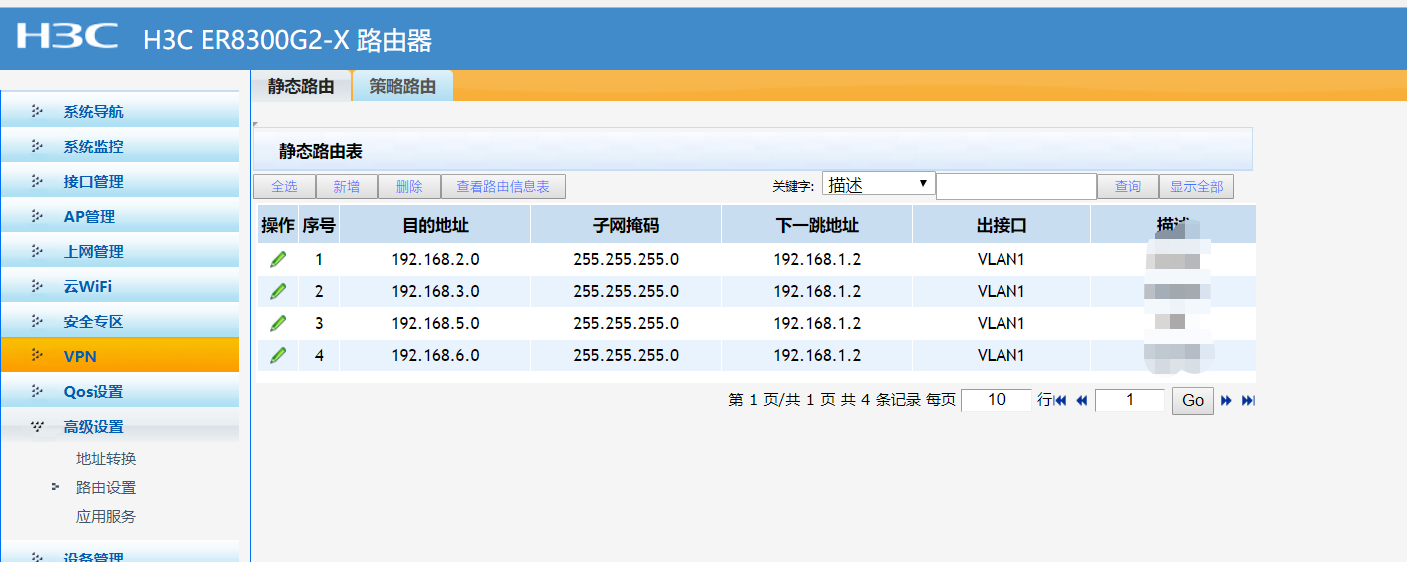
Task: Click subnet mask cell in row 2
Action: [626, 292]
